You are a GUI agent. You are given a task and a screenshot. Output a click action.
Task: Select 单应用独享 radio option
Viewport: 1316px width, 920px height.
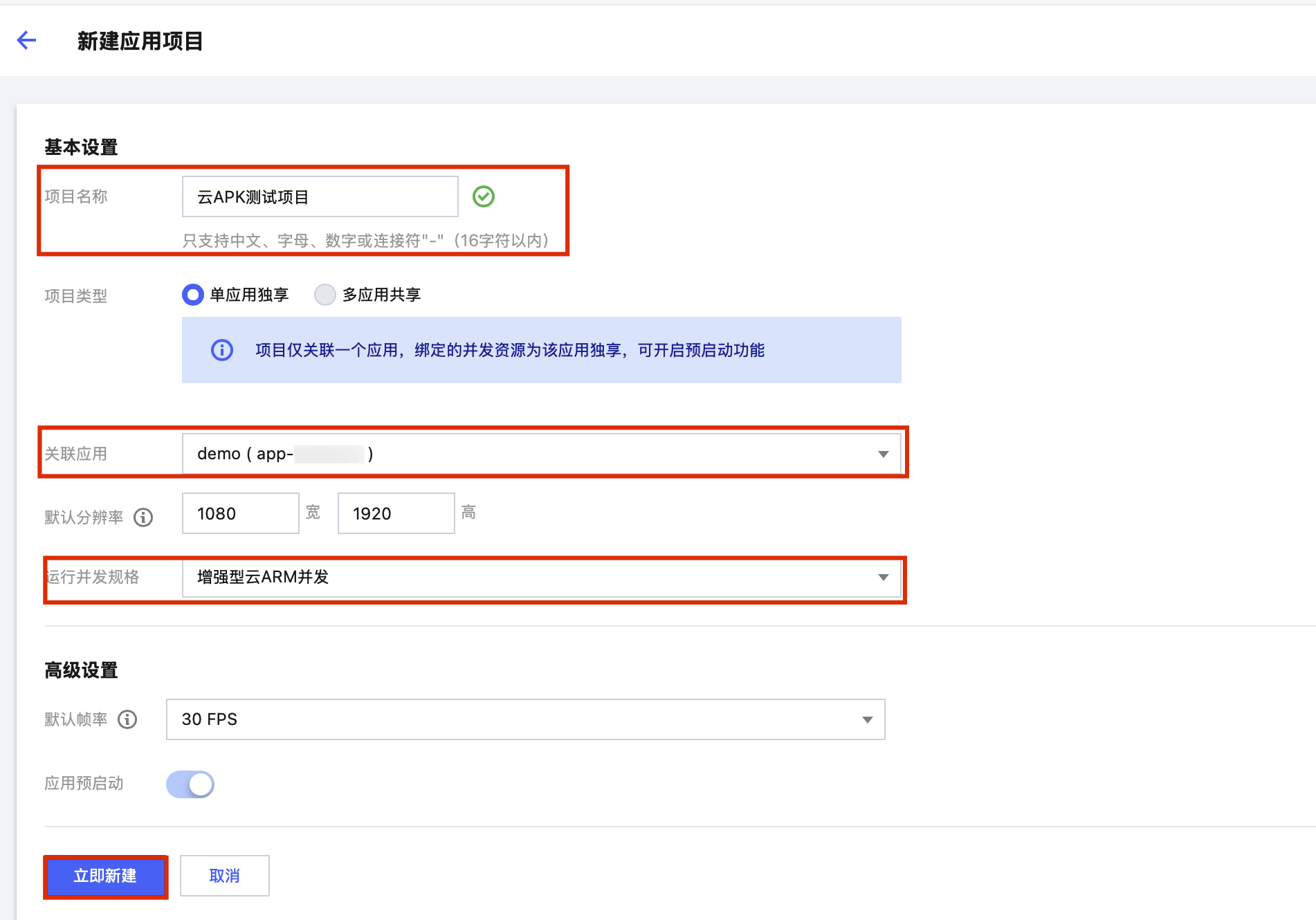coord(193,295)
